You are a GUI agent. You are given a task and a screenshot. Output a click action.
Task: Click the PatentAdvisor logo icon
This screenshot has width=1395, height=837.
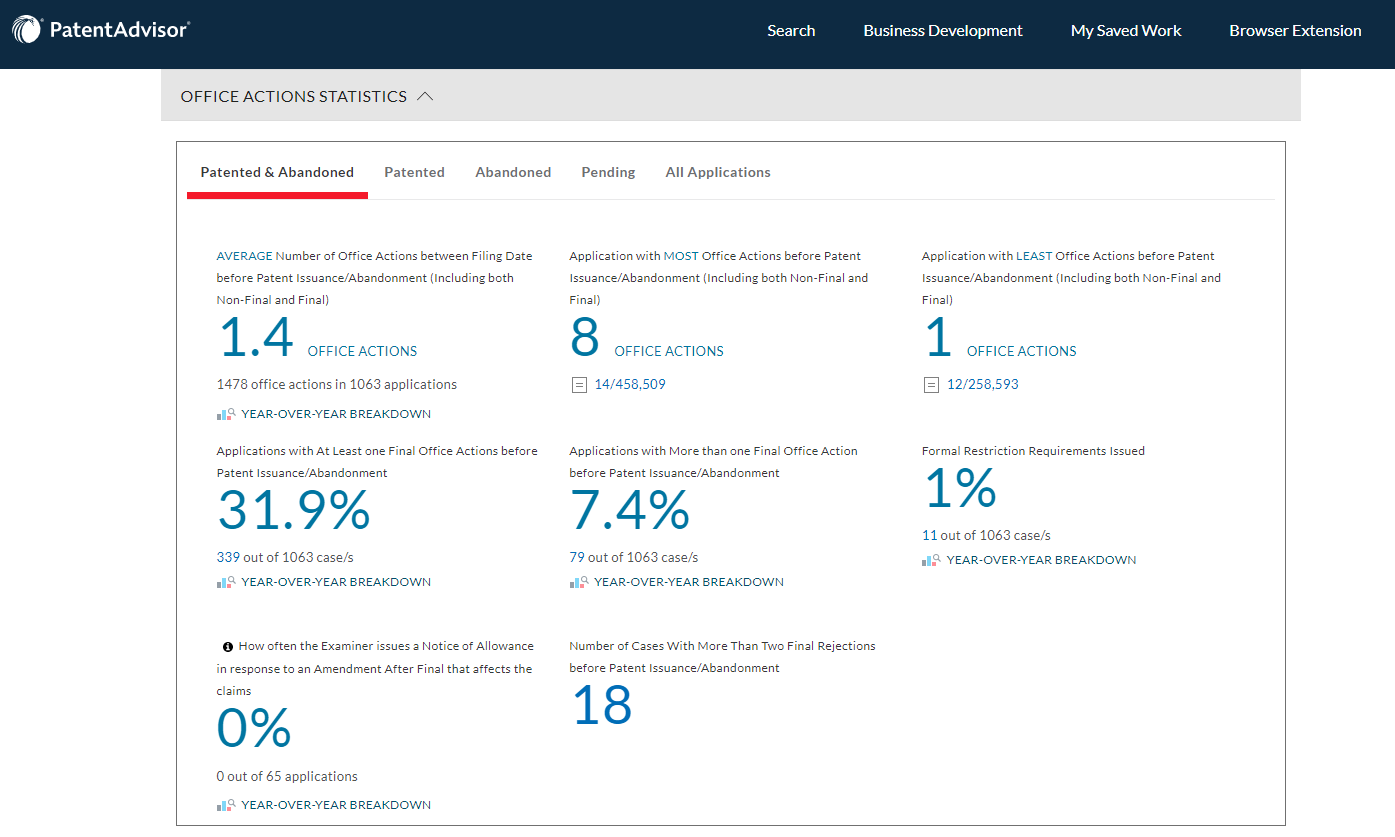tap(27, 30)
